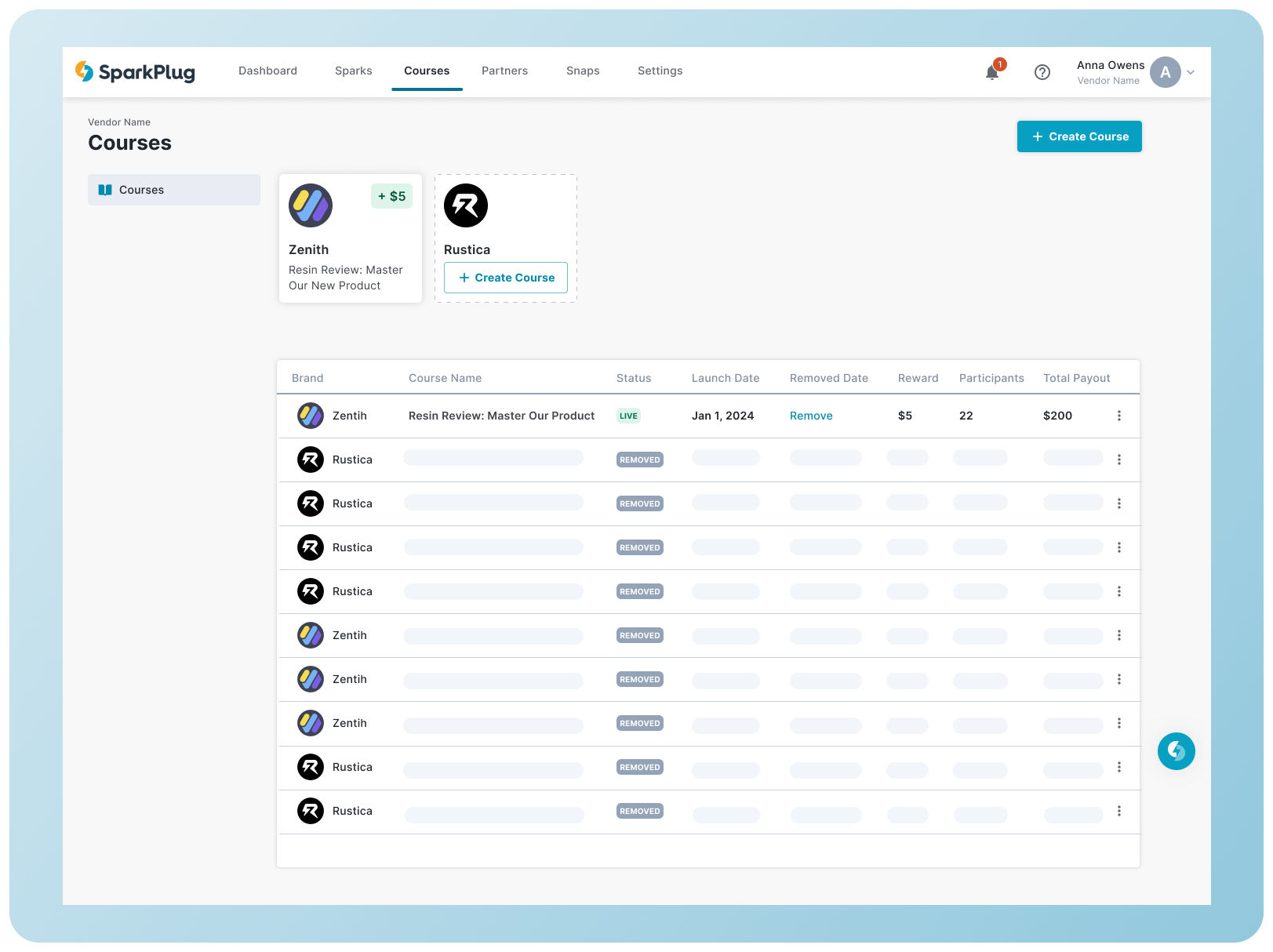Switch to the Sparks tab
This screenshot has width=1273, height=952.
pyautogui.click(x=354, y=71)
